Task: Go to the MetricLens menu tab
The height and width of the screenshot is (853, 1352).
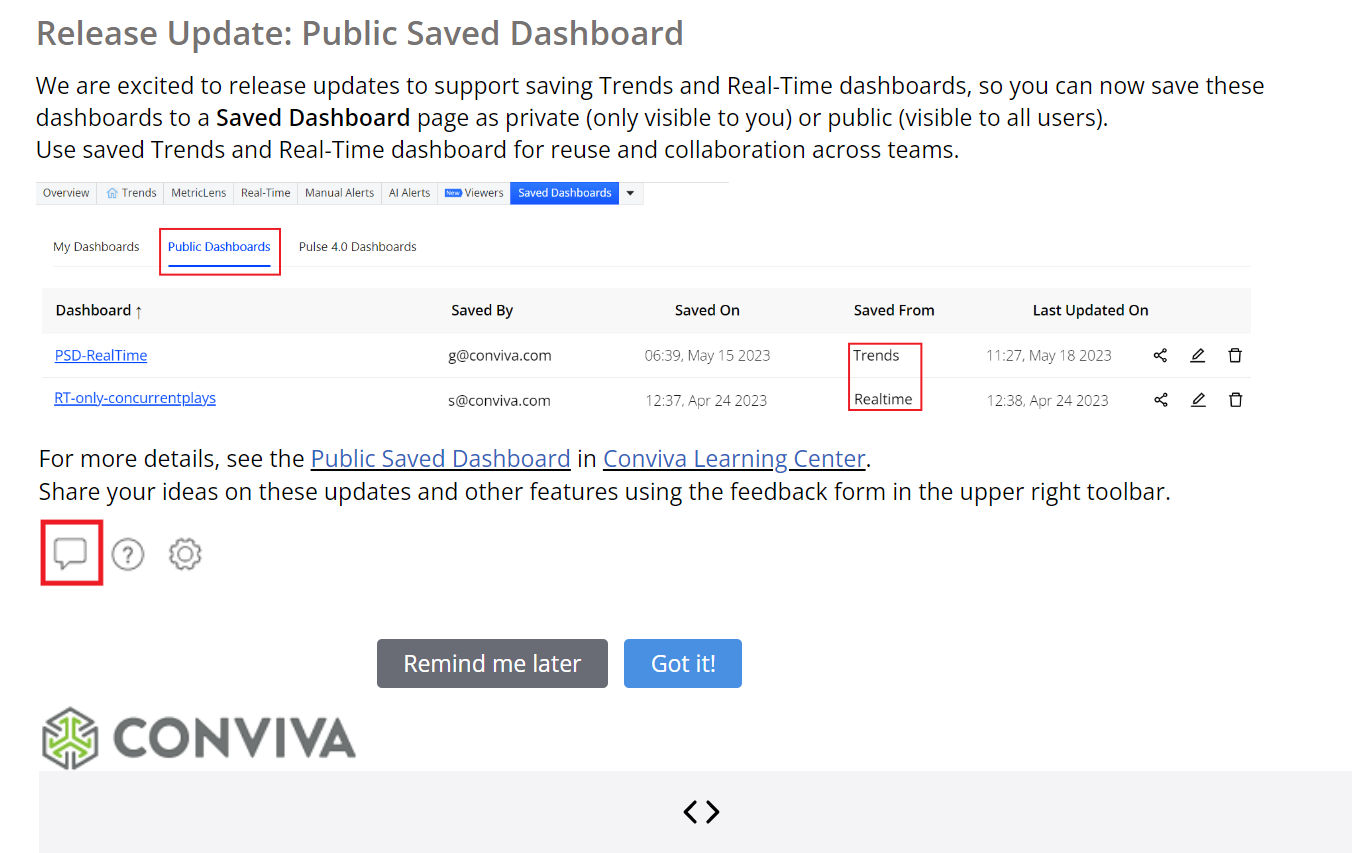Action: click(x=198, y=194)
